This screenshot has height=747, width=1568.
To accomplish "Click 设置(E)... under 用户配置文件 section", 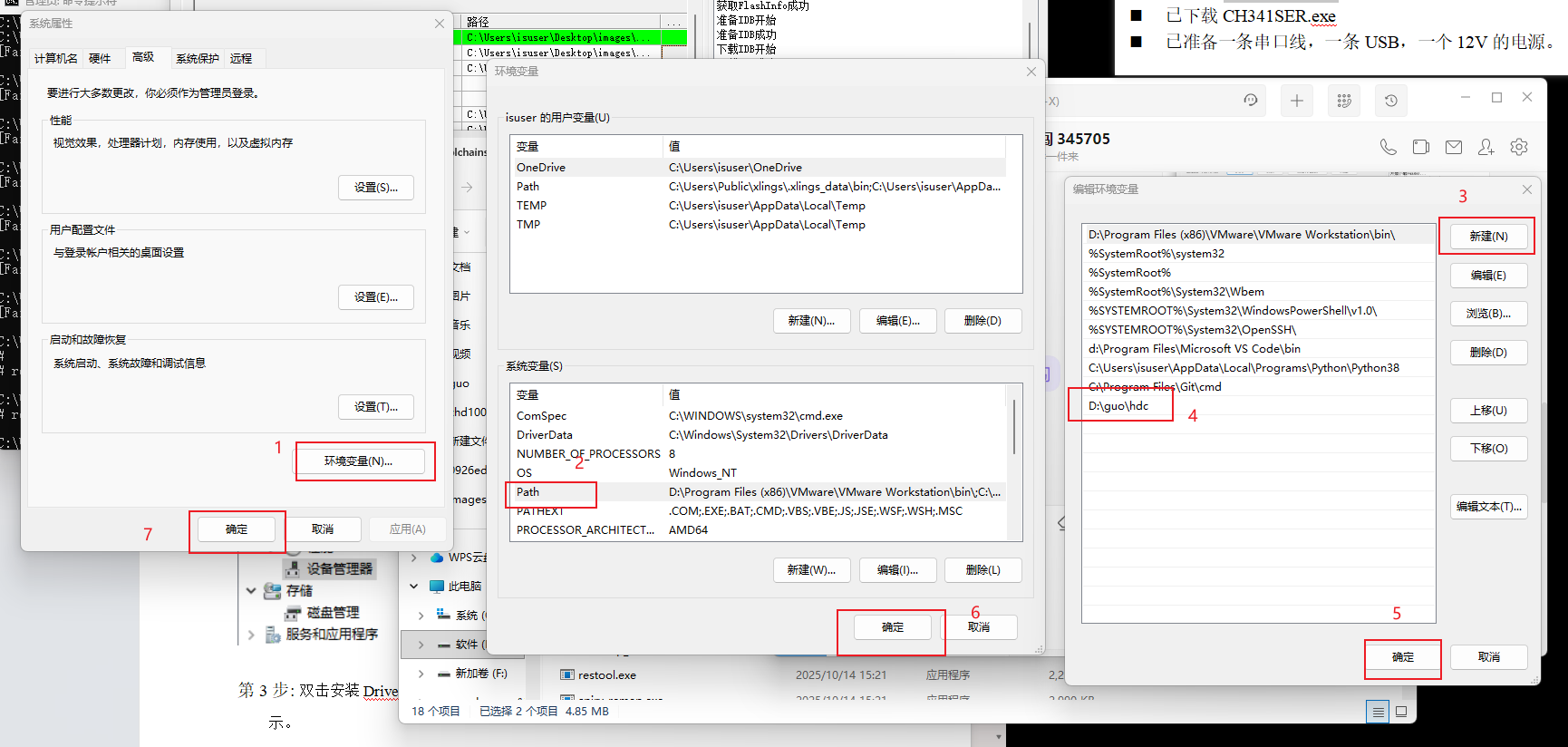I will [376, 297].
